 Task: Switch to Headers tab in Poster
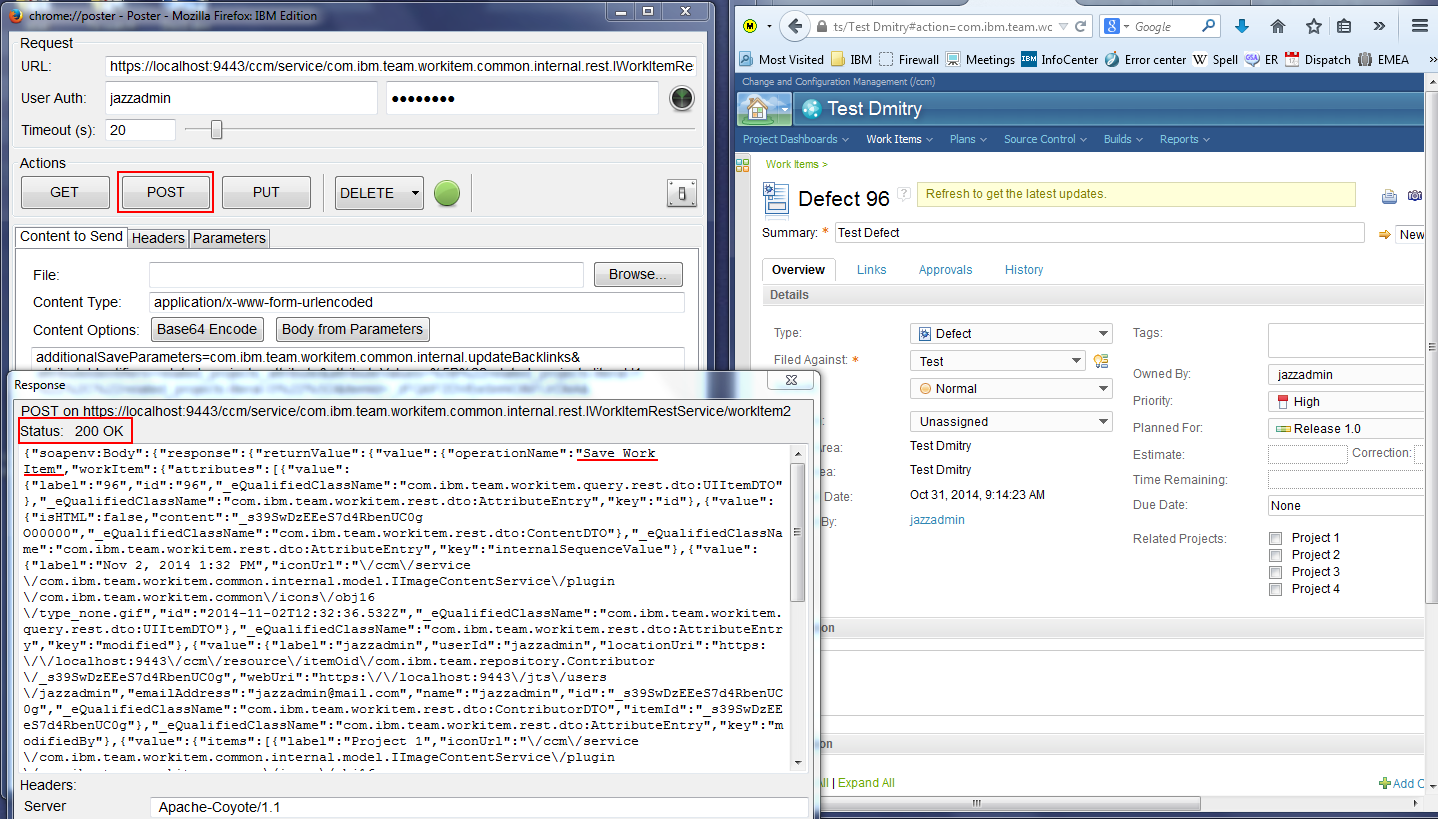click(158, 238)
